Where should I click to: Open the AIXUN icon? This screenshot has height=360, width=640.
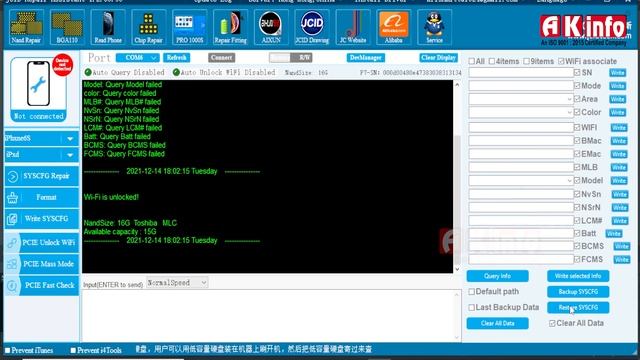coord(271,27)
